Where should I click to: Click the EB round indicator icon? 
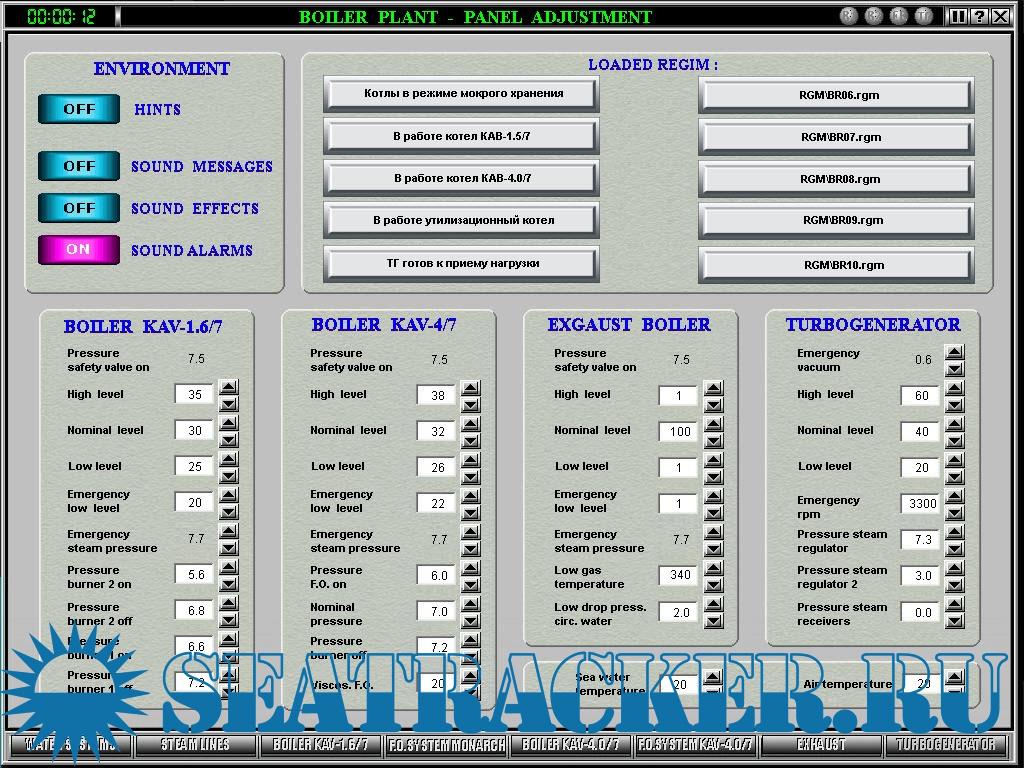(x=899, y=16)
